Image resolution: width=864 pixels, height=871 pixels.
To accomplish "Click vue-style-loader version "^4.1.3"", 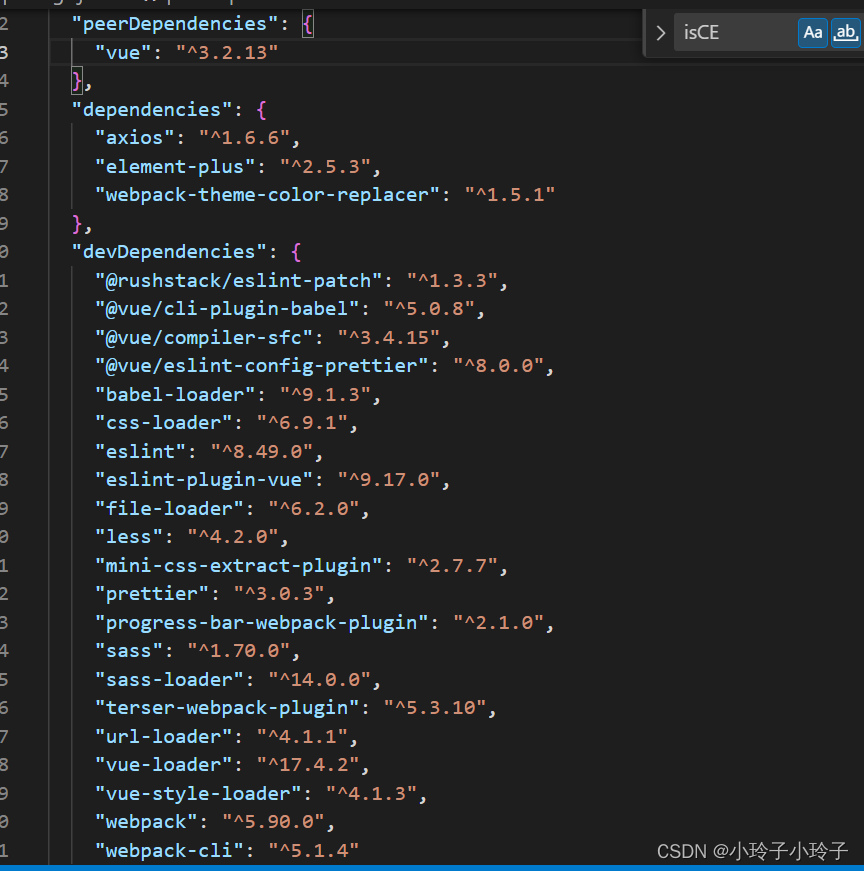I will (x=371, y=794).
